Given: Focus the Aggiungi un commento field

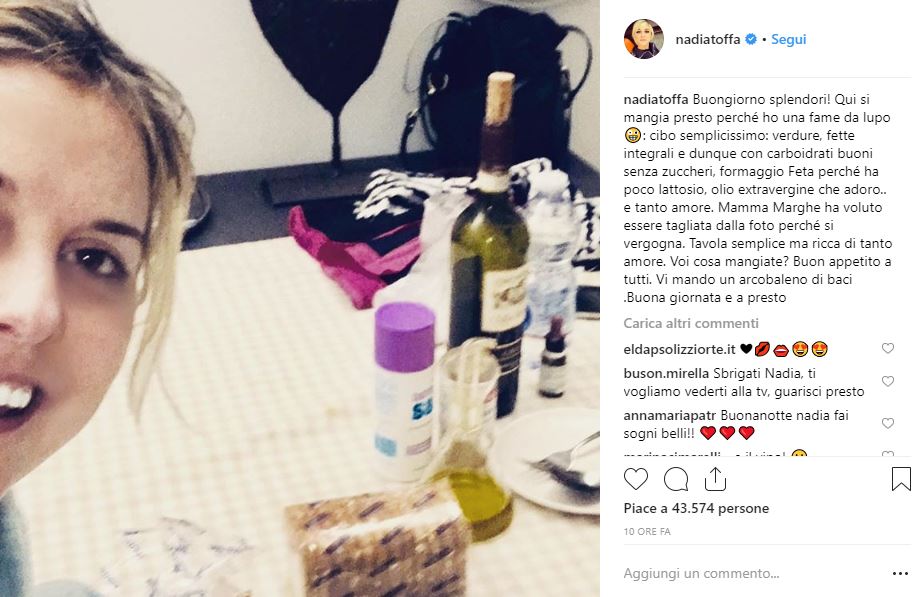Looking at the screenshot, I should pyautogui.click(x=754, y=574).
